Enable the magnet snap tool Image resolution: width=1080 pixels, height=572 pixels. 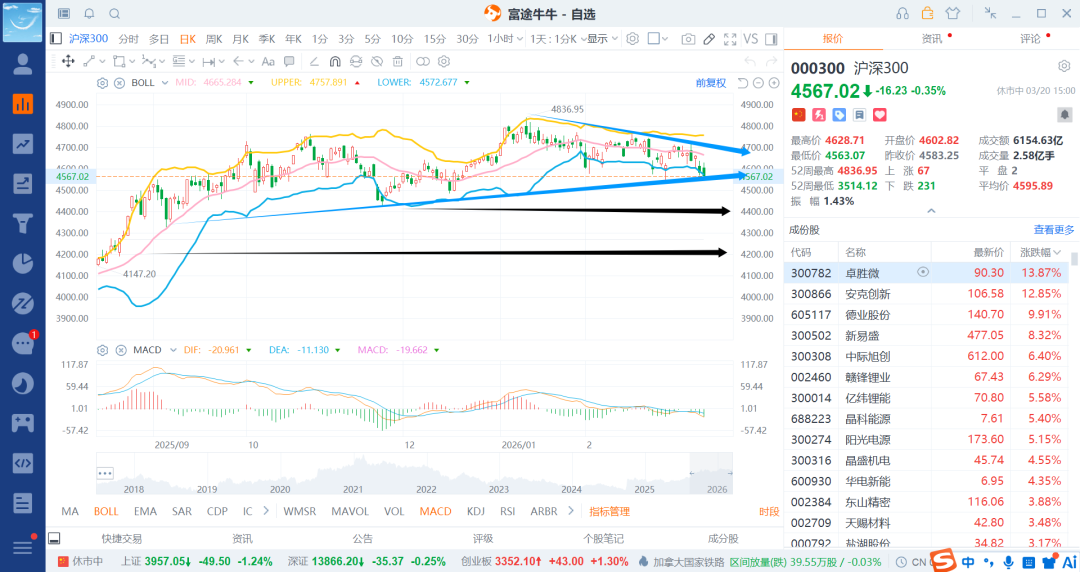[x=335, y=61]
